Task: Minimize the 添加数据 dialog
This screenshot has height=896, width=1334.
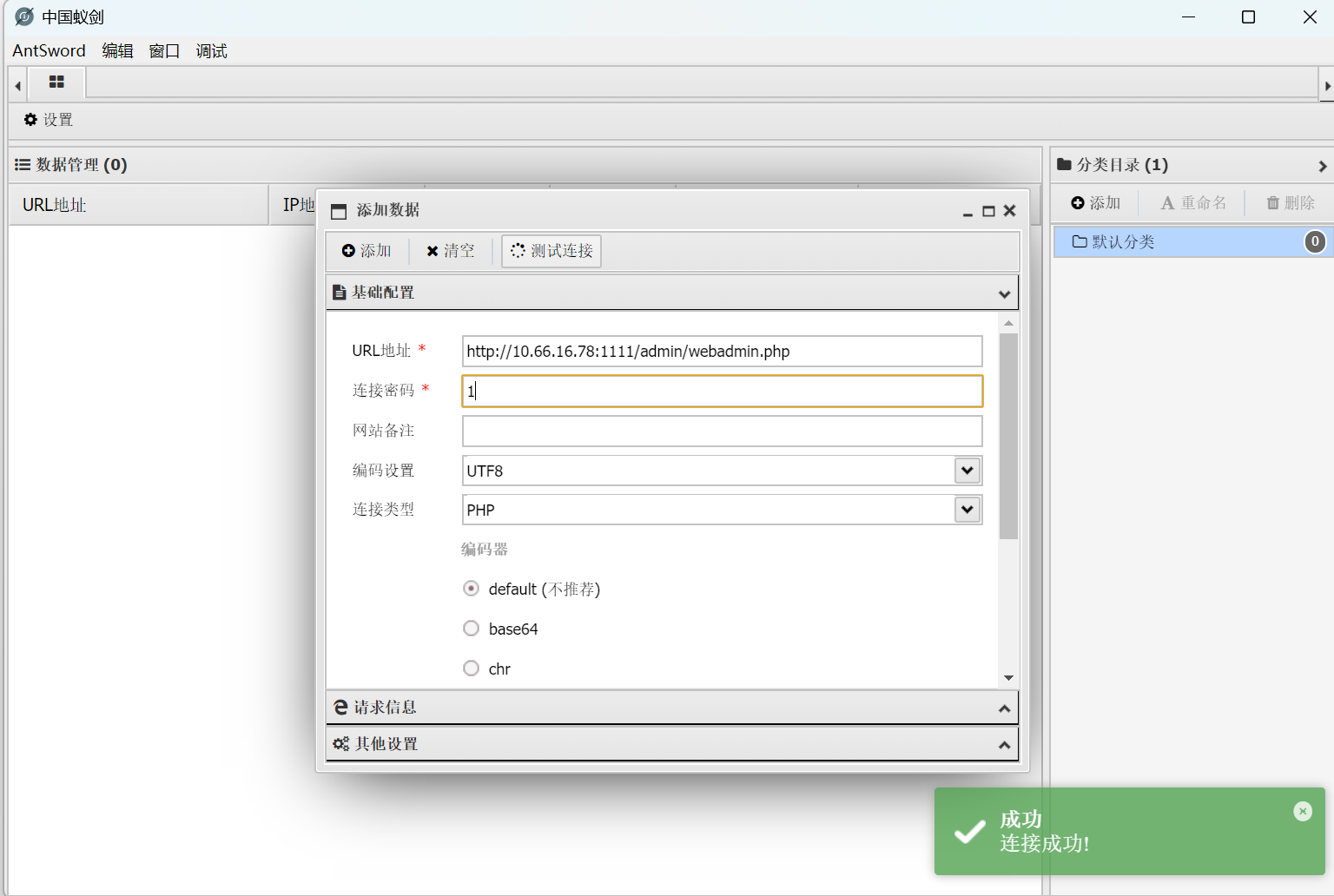Action: pos(967,212)
